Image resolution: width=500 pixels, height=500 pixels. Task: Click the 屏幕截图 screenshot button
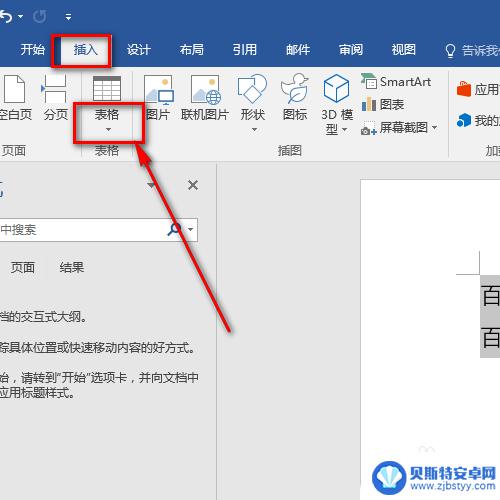394,127
